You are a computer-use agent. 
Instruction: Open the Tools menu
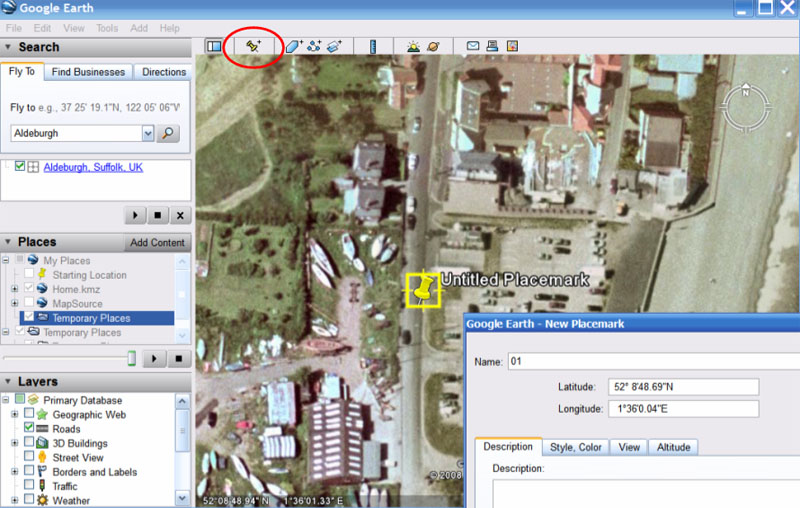coord(107,28)
